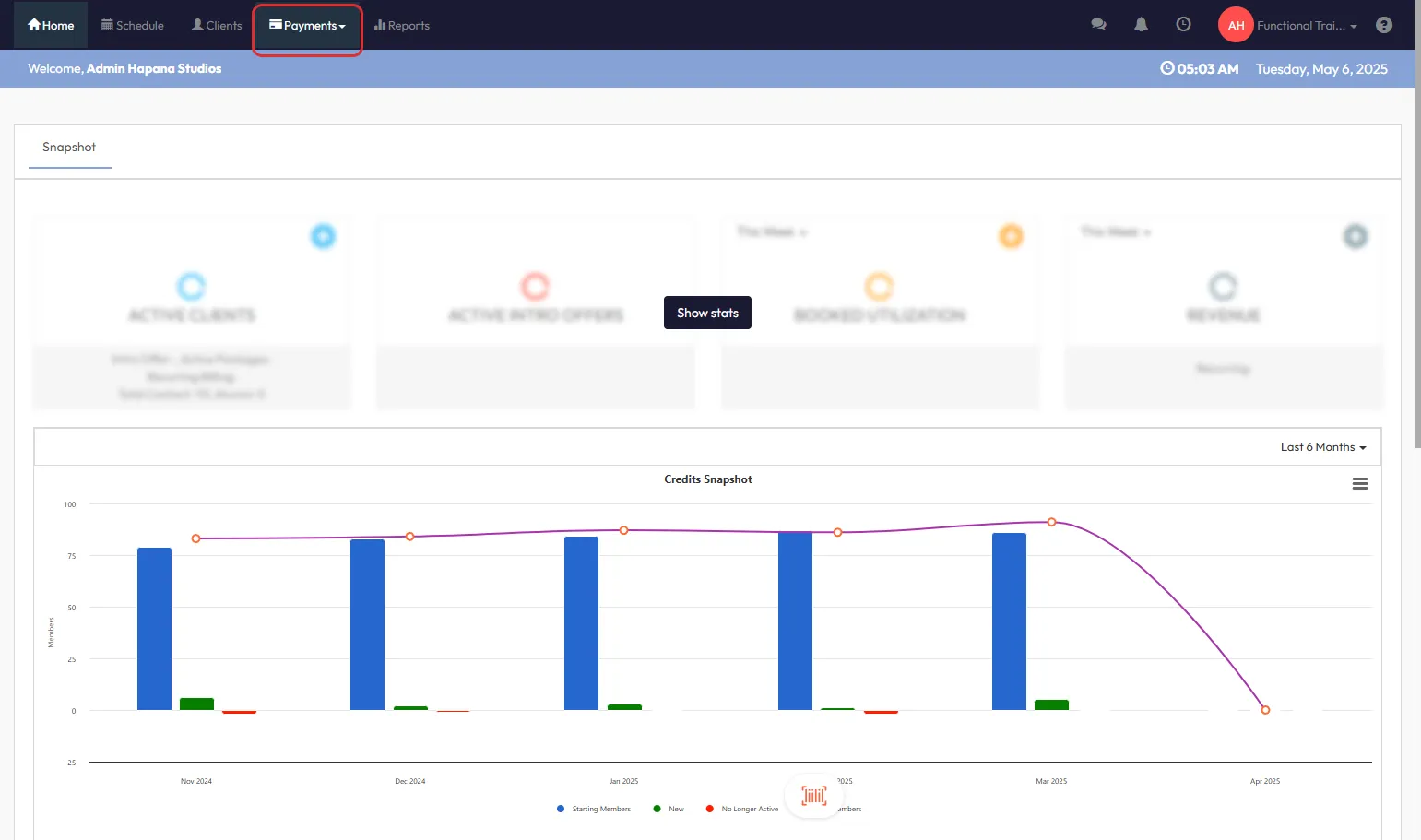Open the chart hamburger menu
This screenshot has height=840, width=1421.
tap(1359, 484)
